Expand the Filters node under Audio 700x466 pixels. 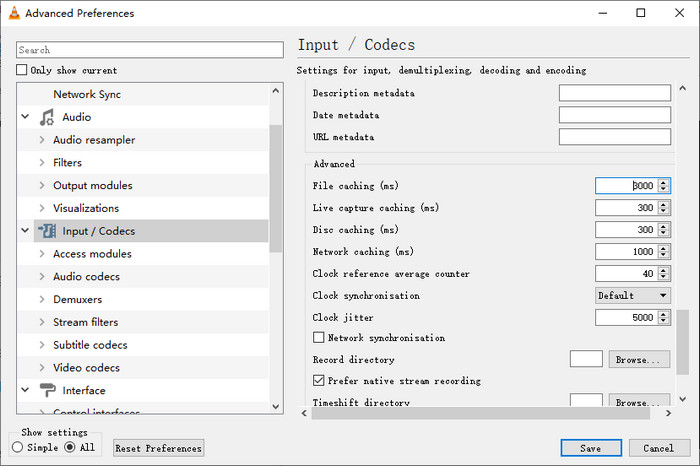pos(42,162)
